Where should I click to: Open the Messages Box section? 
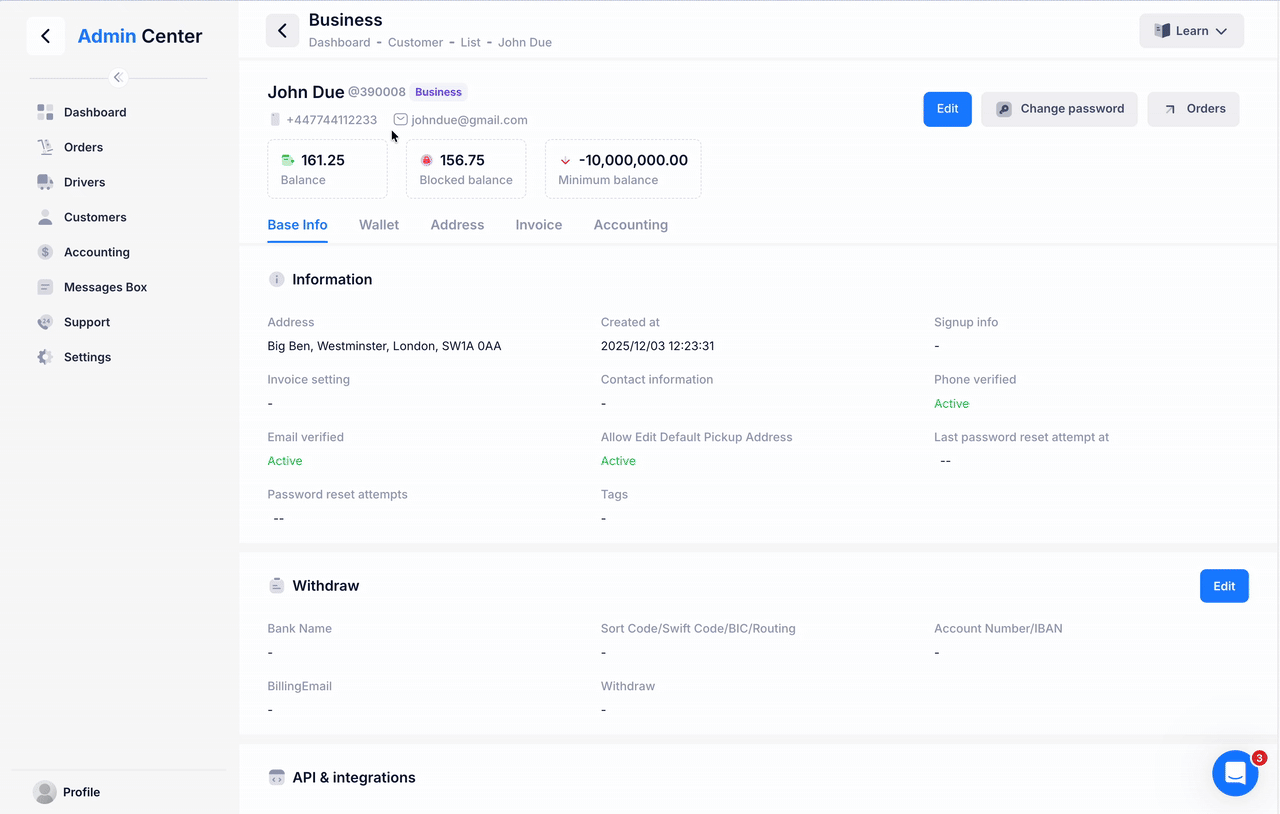45,287
